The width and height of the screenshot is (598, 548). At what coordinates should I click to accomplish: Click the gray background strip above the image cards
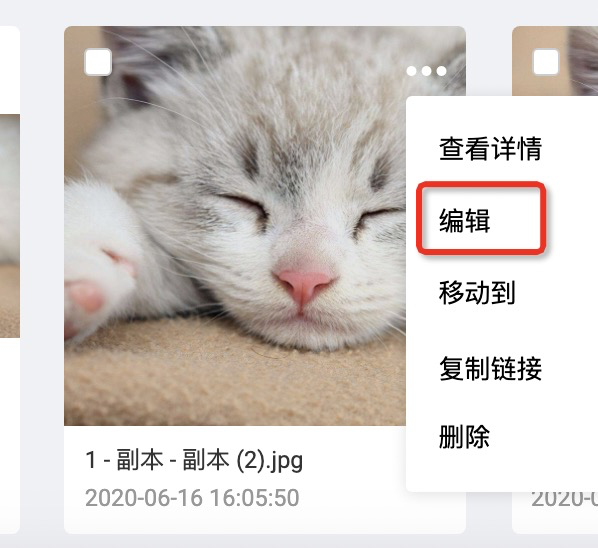coord(299,13)
